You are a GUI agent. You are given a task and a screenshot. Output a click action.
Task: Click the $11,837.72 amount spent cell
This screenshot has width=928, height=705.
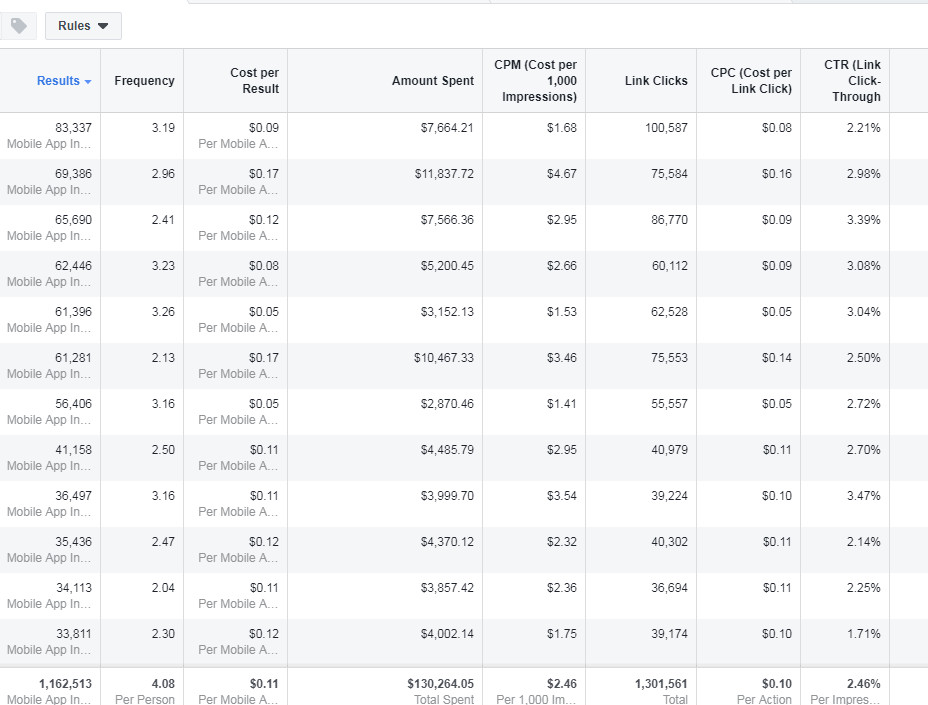444,174
